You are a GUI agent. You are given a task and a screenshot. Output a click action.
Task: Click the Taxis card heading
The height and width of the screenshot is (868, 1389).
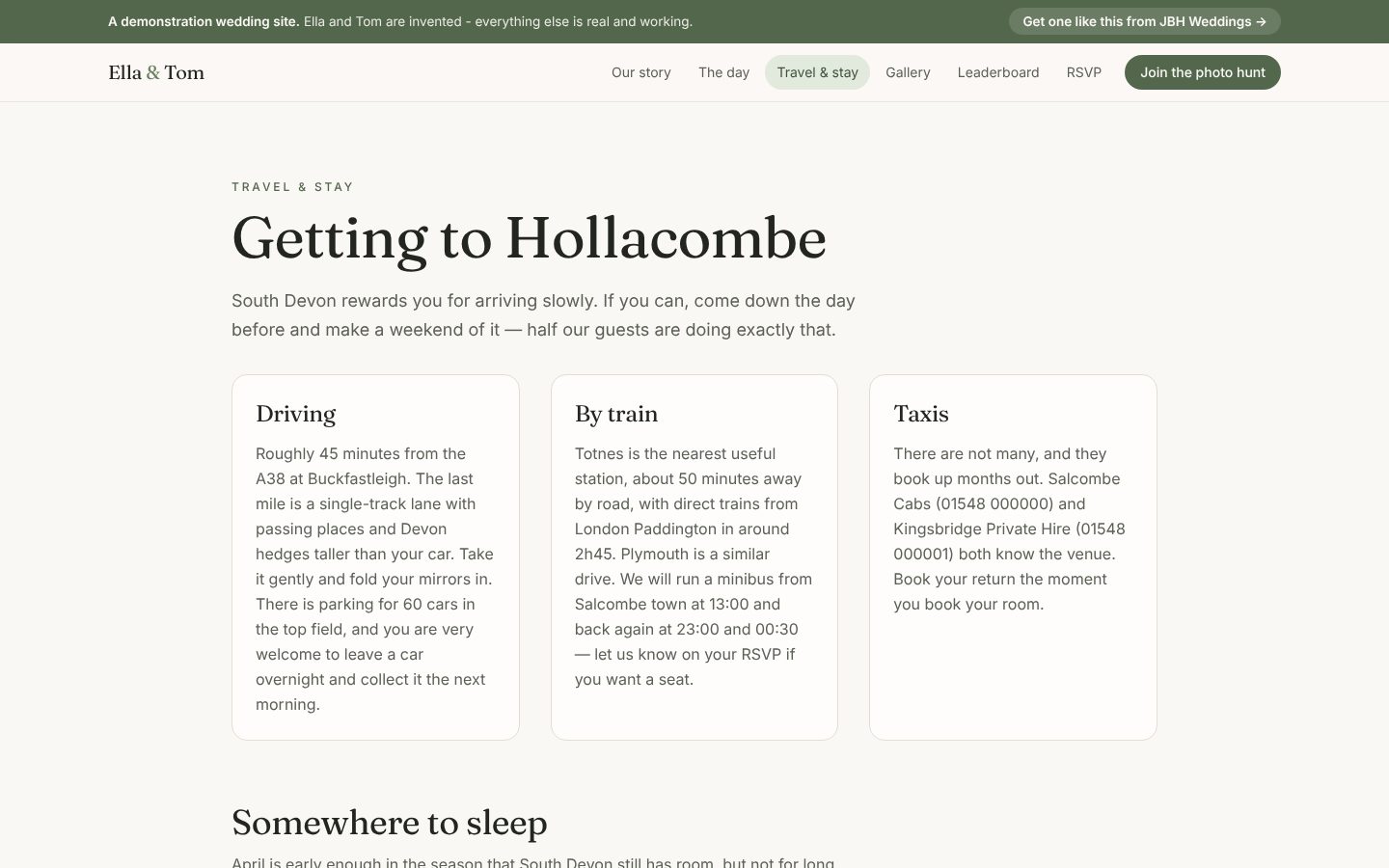pyautogui.click(x=921, y=414)
